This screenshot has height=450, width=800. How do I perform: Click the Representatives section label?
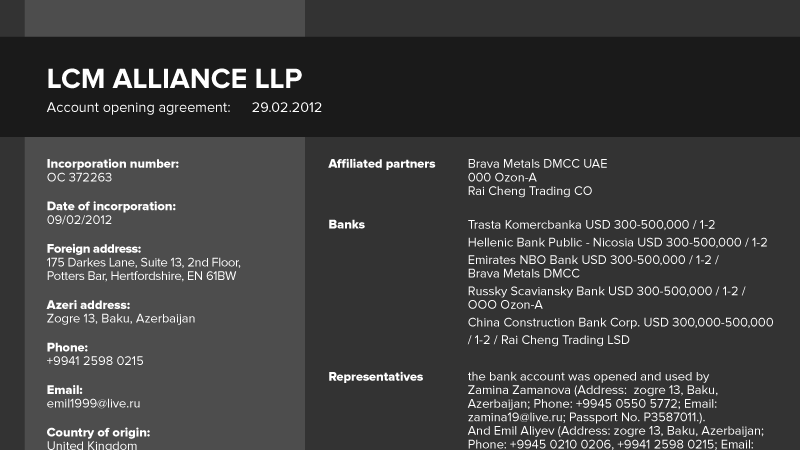pyautogui.click(x=376, y=377)
